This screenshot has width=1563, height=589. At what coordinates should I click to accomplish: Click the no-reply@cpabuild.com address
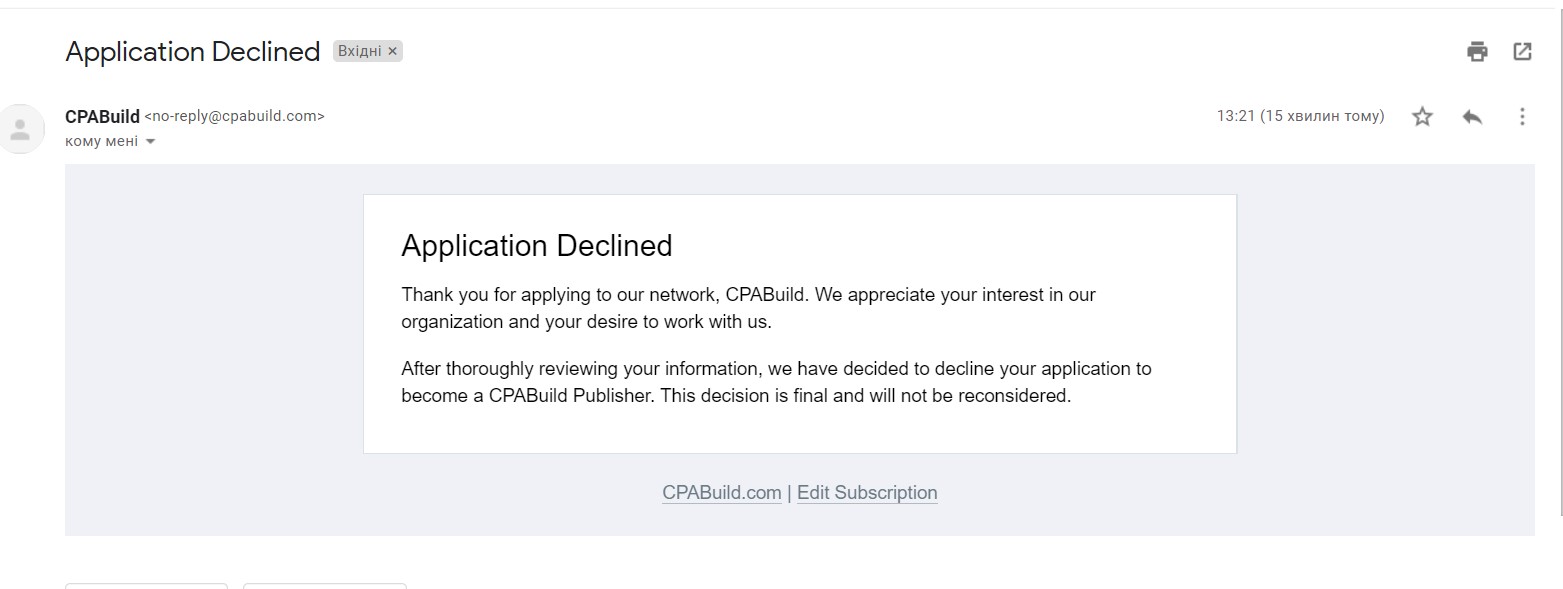(x=234, y=116)
